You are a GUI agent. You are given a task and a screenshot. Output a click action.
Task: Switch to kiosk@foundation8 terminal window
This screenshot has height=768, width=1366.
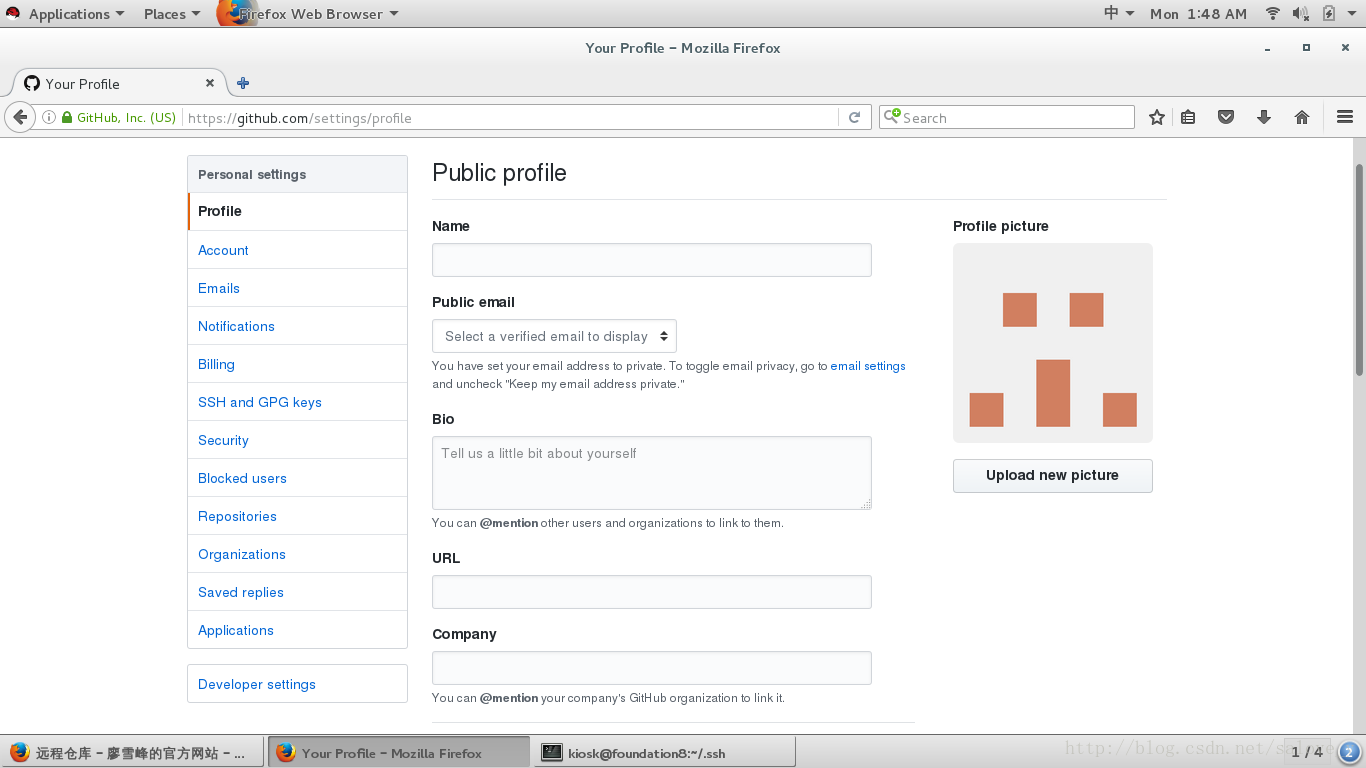click(x=665, y=752)
